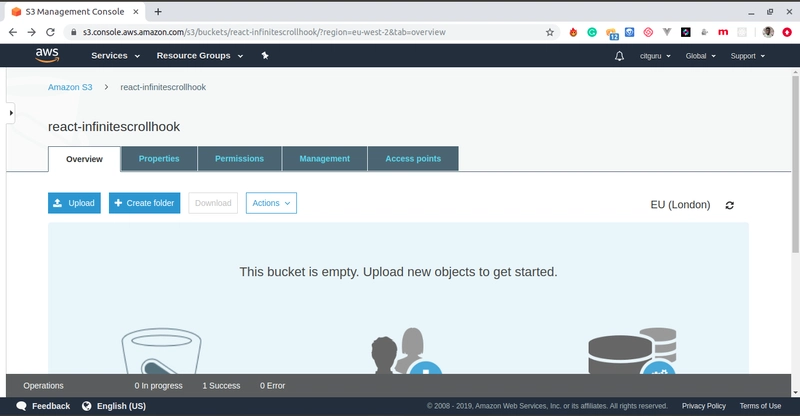Expand the Resource Groups menu
The width and height of the screenshot is (800, 416).
[199, 56]
